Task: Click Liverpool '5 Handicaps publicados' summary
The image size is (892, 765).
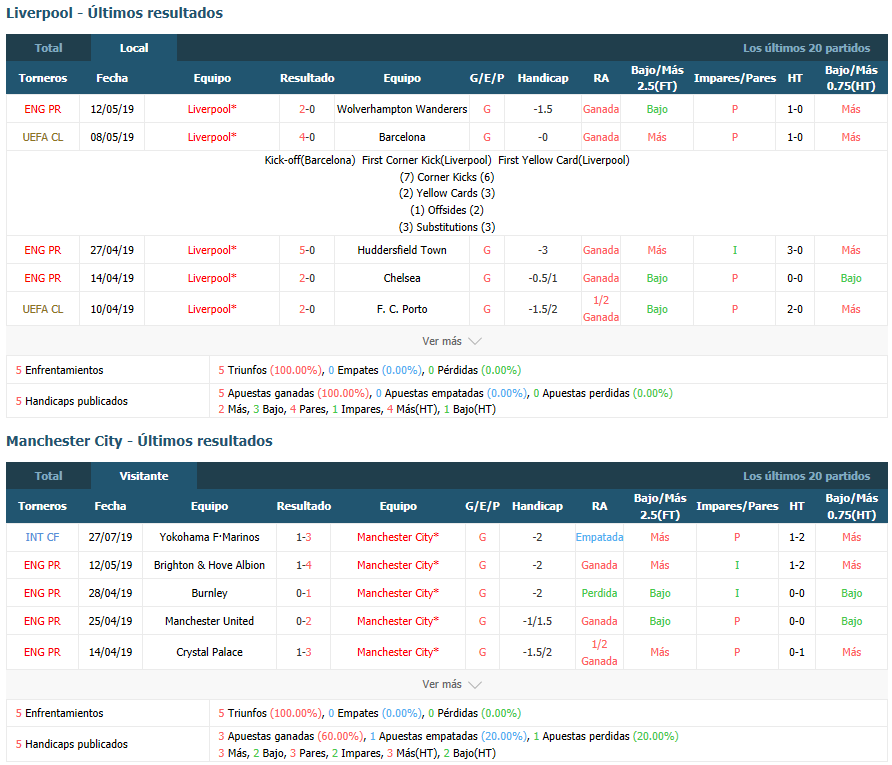Action: click(x=72, y=401)
